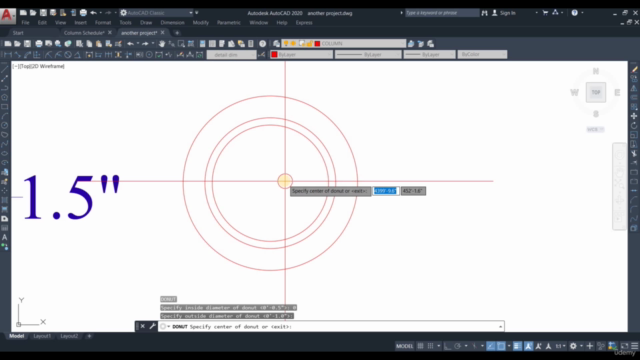Open the detail dim dimension style dropdown
The width and height of the screenshot is (640, 360).
coord(231,55)
